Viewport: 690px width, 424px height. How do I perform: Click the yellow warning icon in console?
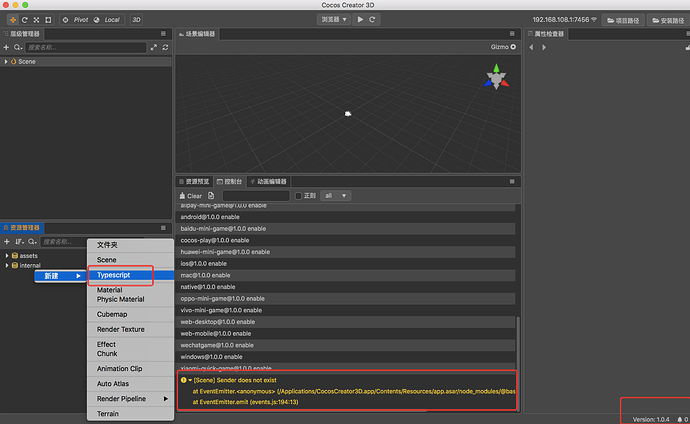[184, 380]
